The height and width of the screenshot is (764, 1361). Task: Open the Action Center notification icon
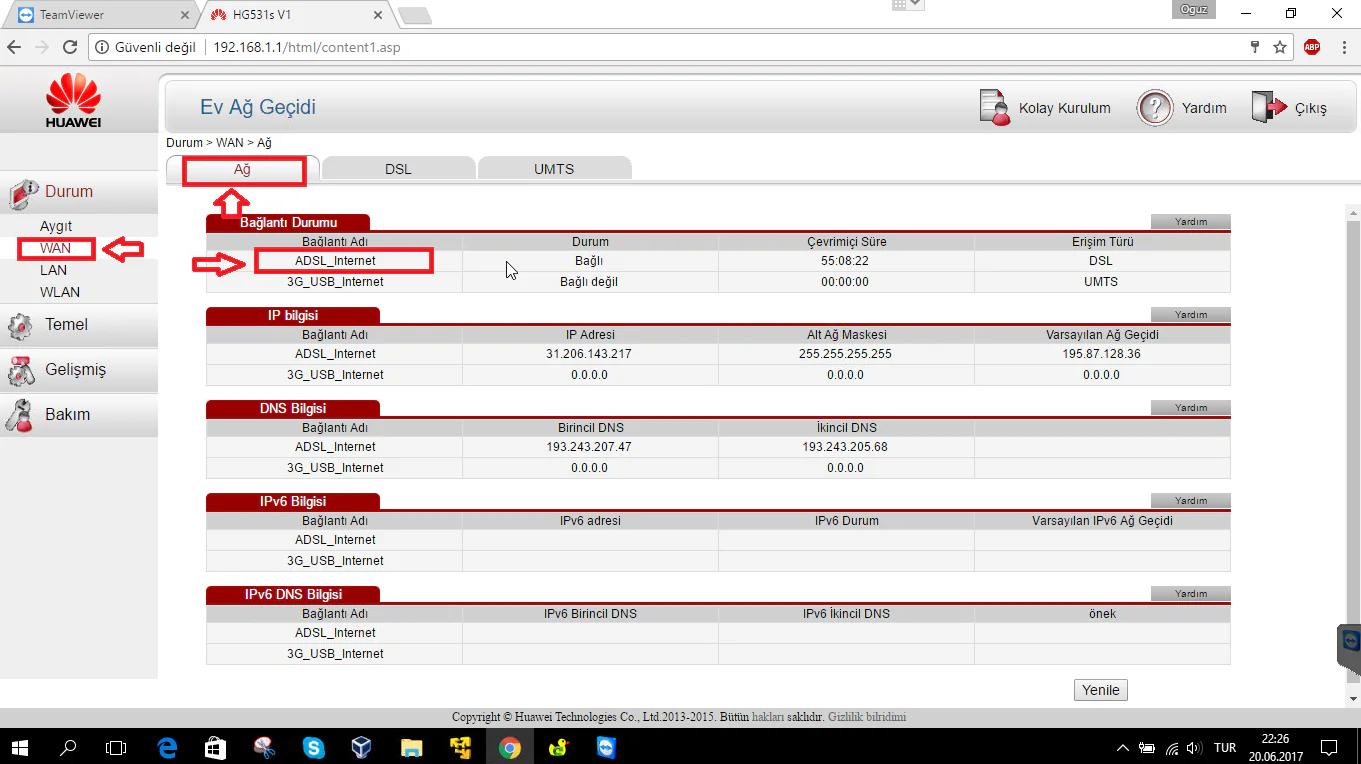(1329, 747)
